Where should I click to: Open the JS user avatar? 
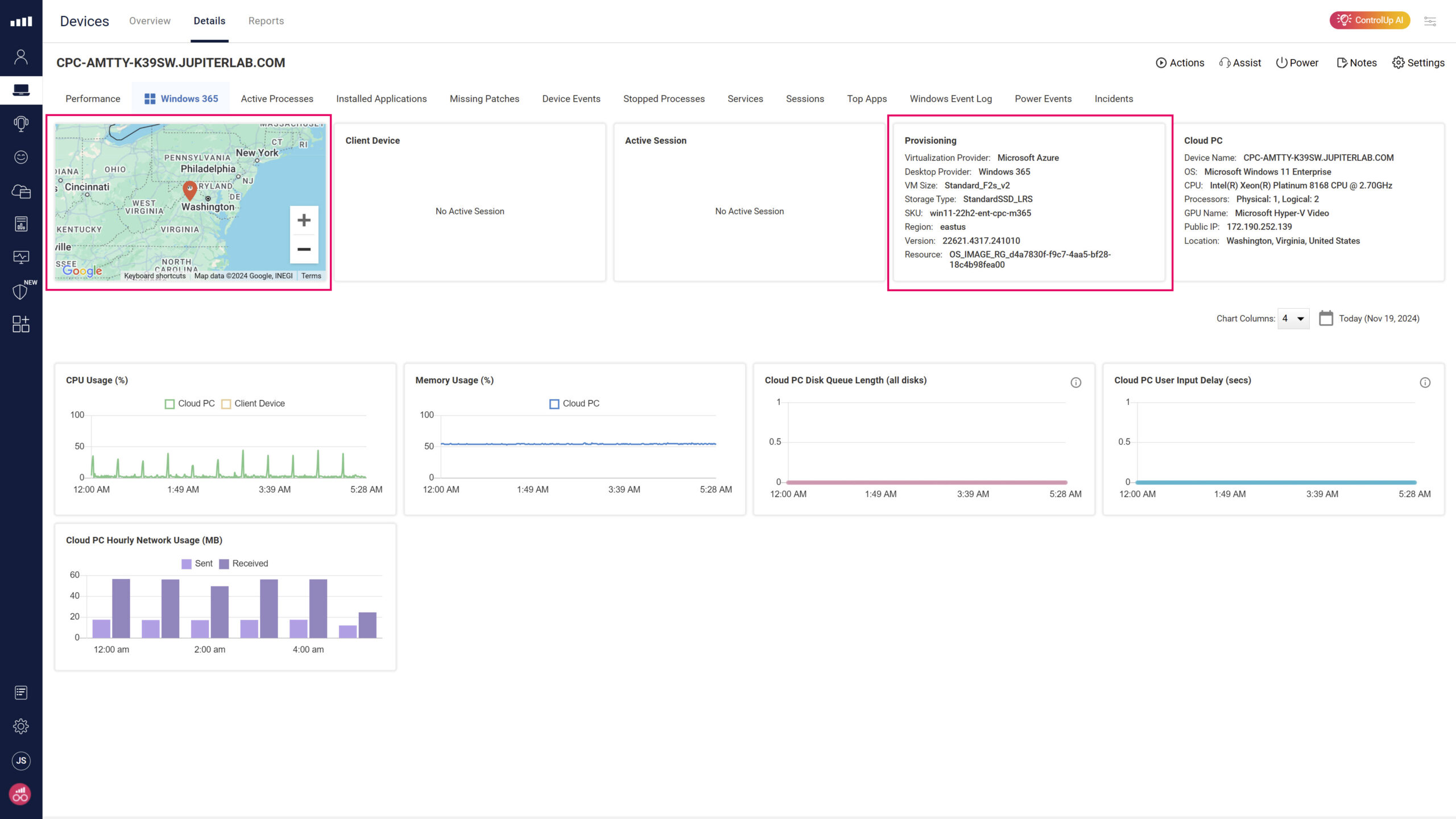point(21,760)
